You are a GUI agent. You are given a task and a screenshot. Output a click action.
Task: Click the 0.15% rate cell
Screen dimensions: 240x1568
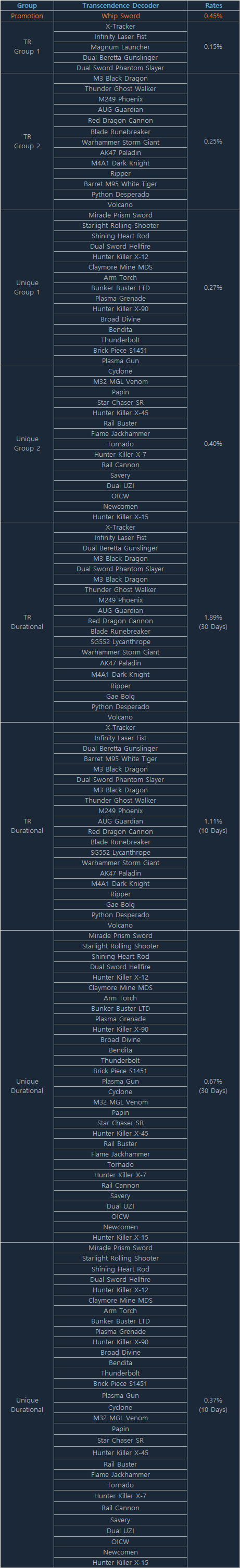(213, 47)
